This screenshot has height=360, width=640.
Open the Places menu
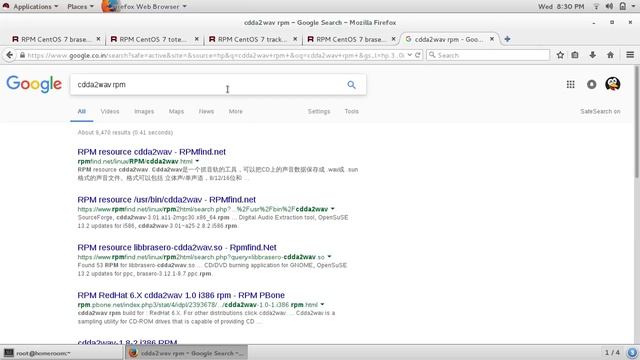click(80, 7)
